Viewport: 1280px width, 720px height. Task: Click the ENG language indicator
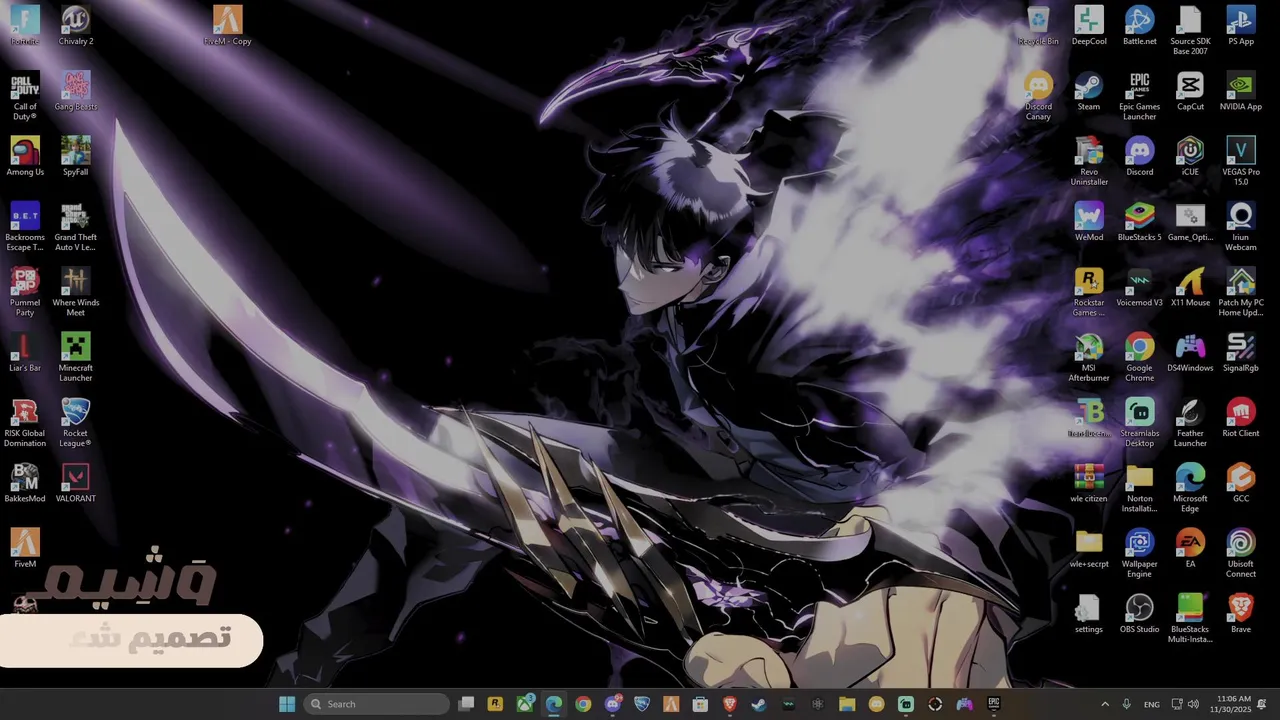[1152, 704]
